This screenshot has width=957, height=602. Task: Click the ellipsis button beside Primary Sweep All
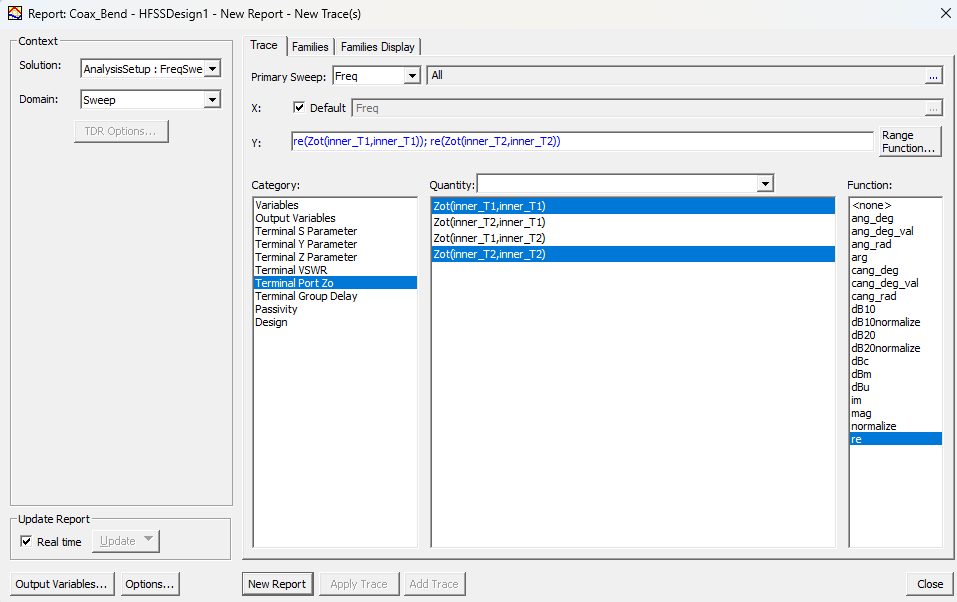pyautogui.click(x=932, y=76)
